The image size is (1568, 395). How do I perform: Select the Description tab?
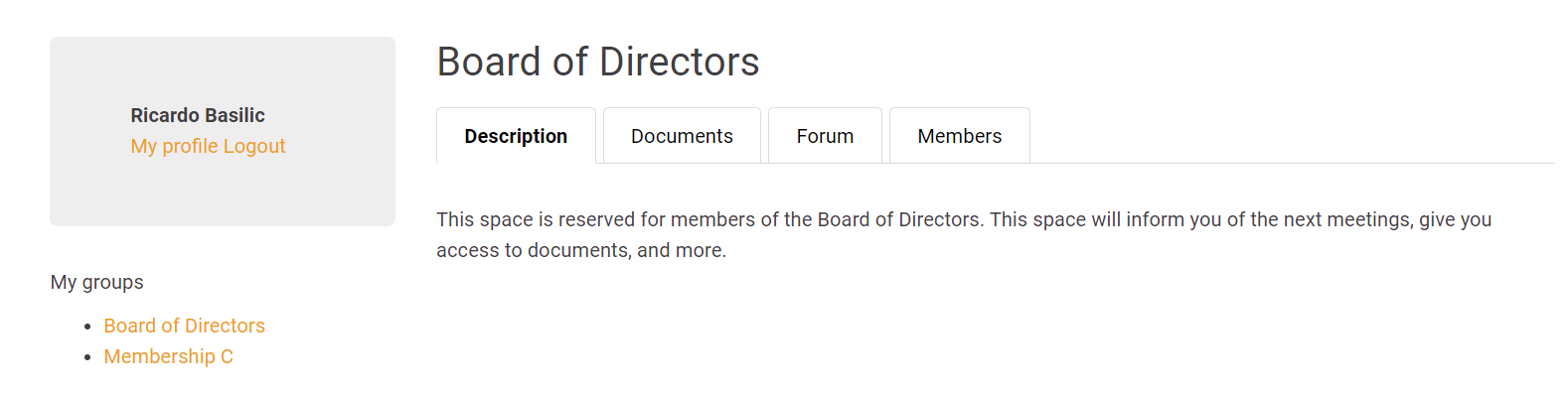click(516, 136)
